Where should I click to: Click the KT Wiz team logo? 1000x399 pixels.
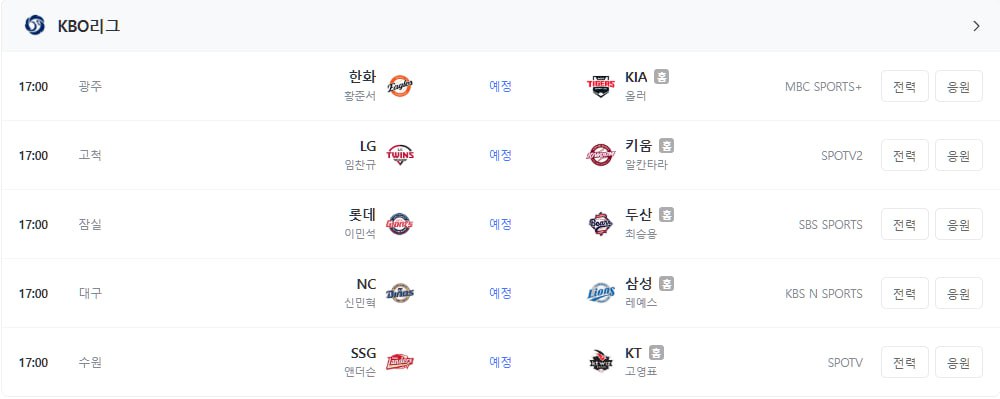(600, 362)
